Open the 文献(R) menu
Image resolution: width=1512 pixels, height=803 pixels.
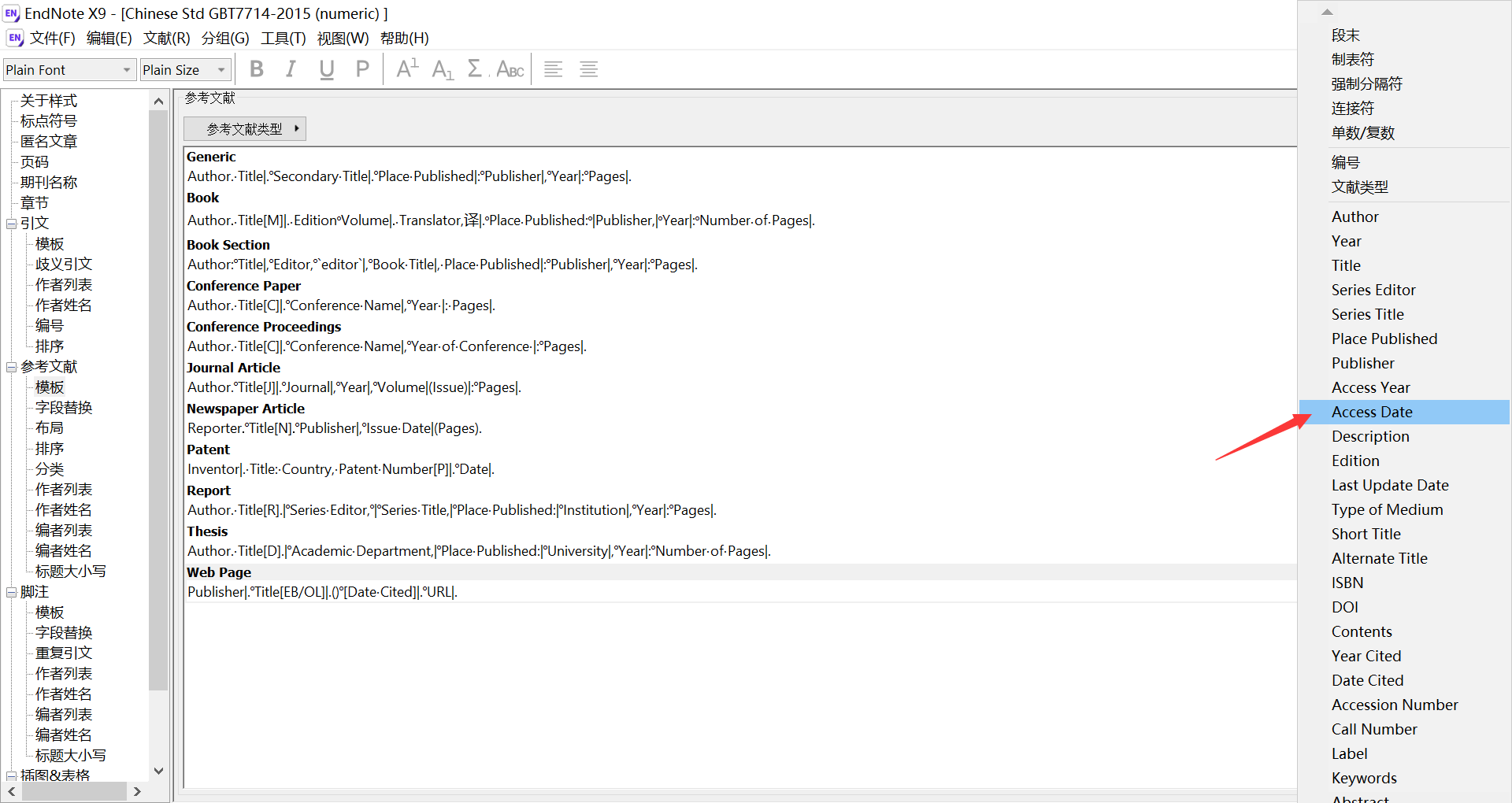click(x=167, y=38)
